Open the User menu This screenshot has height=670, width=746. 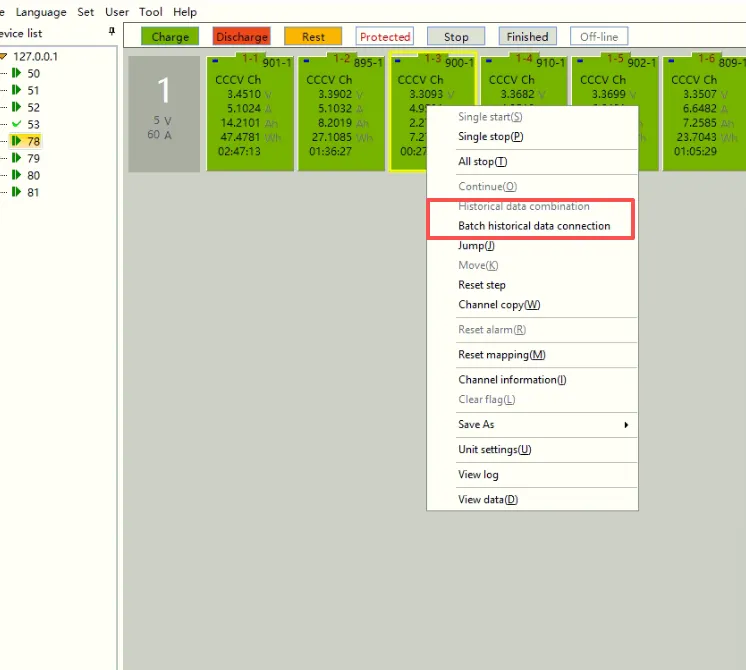pyautogui.click(x=117, y=12)
